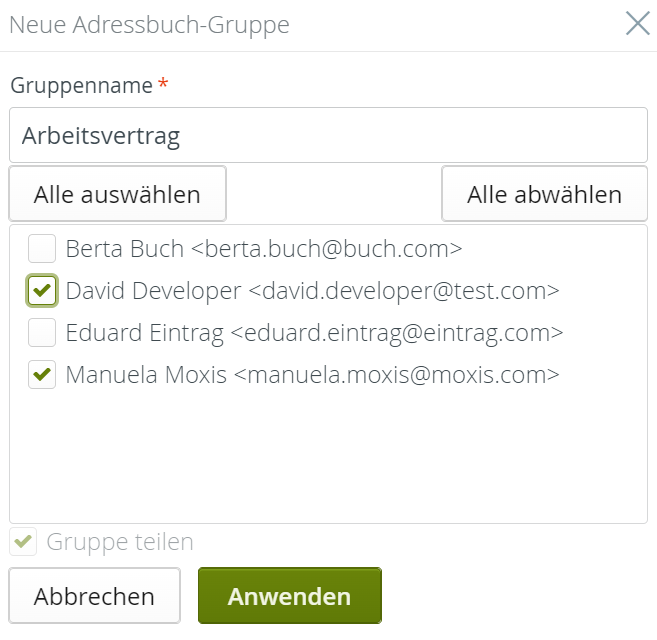This screenshot has height=640, width=657.
Task: Click the Gruppe teilen label text
Action: coord(120,542)
